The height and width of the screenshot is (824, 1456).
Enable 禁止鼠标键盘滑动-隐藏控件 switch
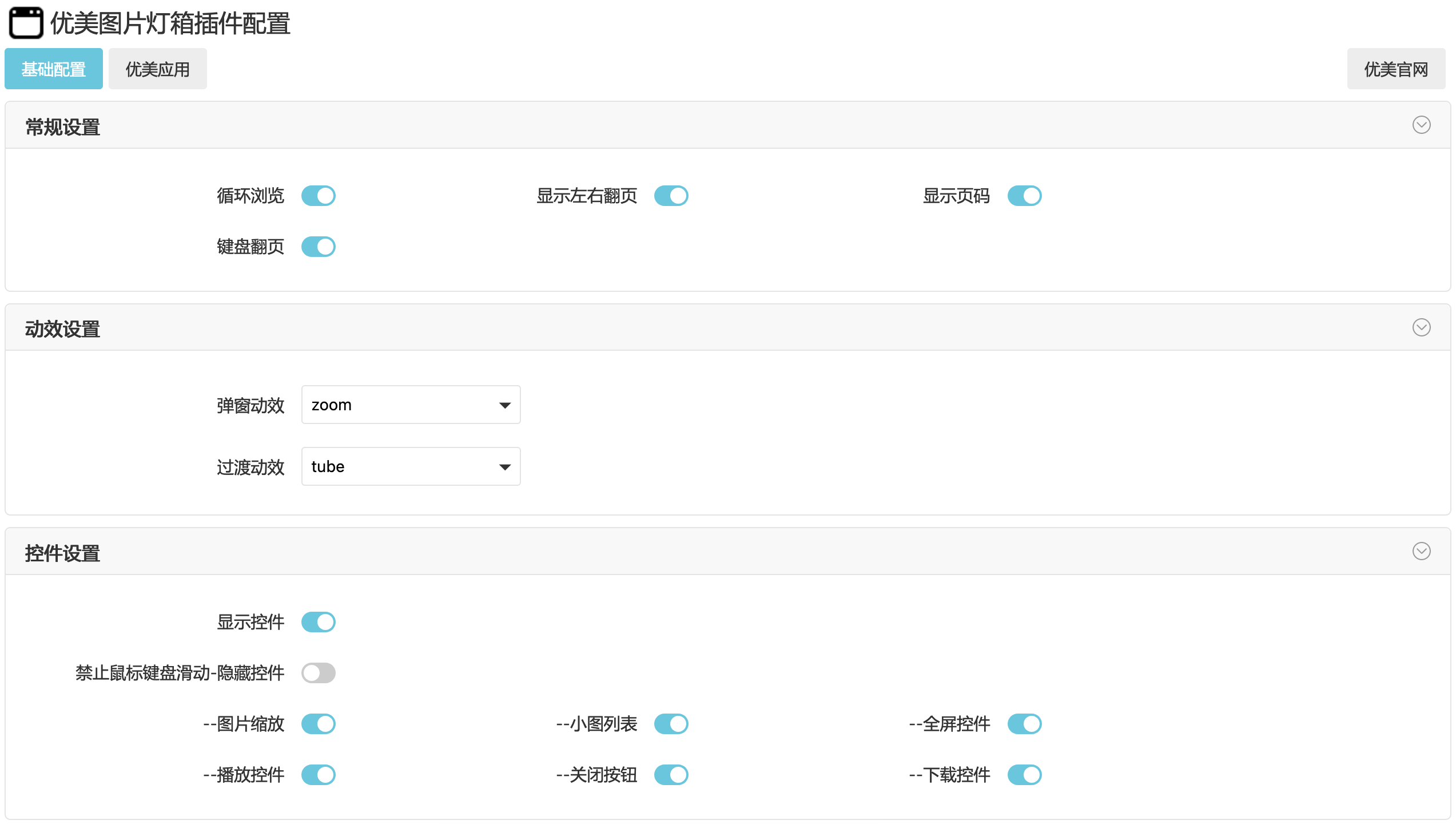(x=319, y=673)
